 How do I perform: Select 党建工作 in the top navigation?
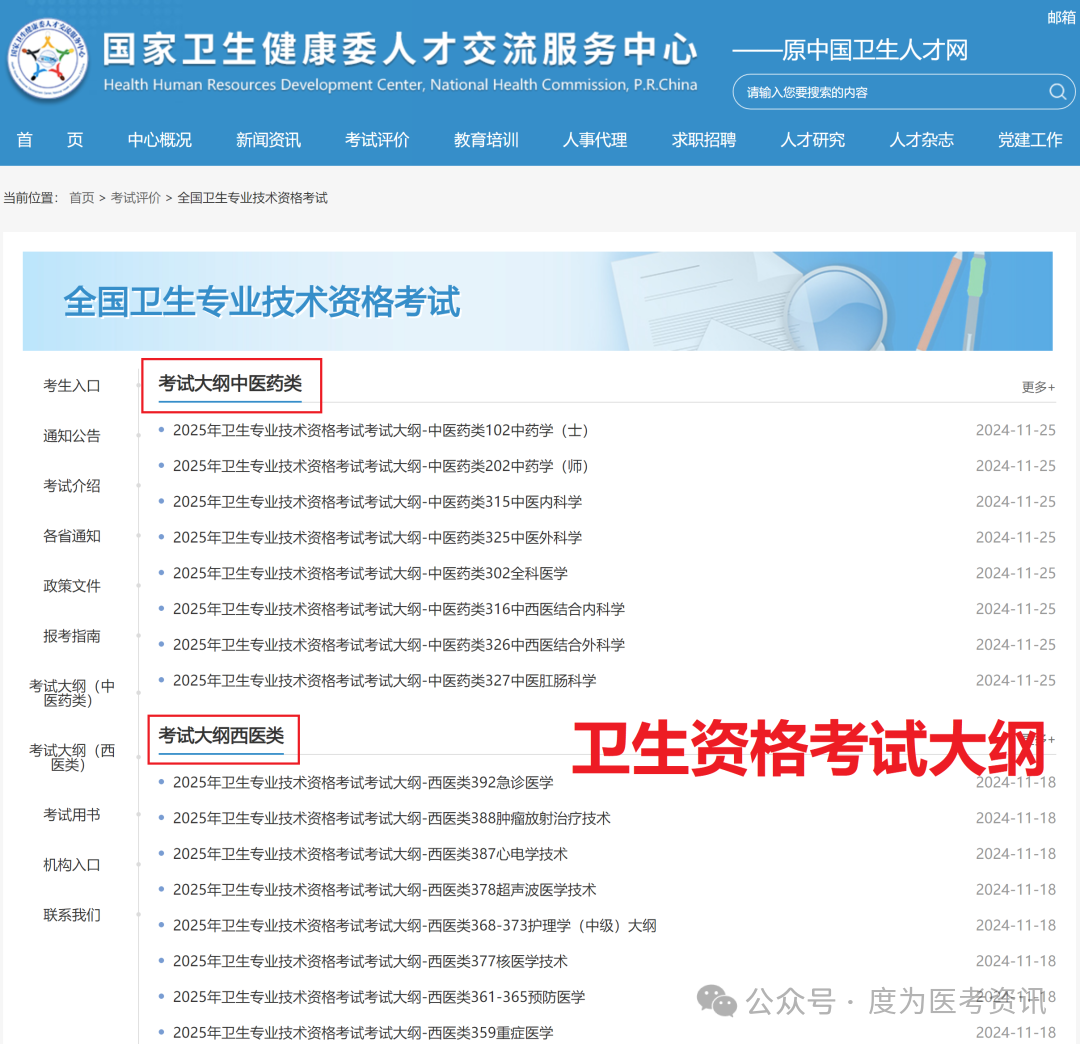click(x=1030, y=140)
